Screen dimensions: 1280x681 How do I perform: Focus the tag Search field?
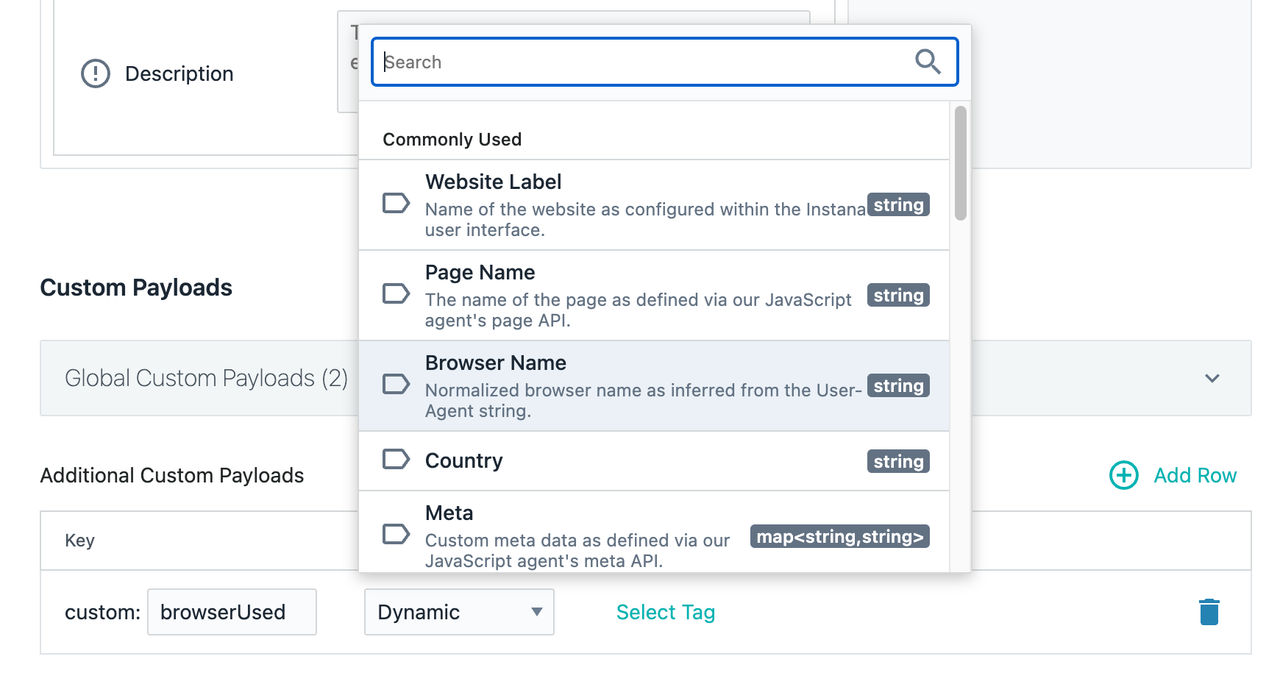pos(664,62)
